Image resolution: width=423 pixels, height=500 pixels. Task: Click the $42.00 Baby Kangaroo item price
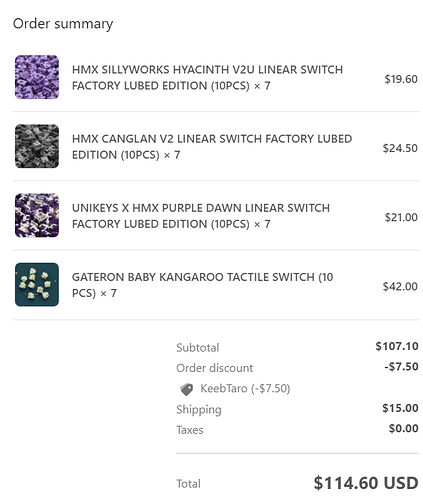(x=400, y=286)
